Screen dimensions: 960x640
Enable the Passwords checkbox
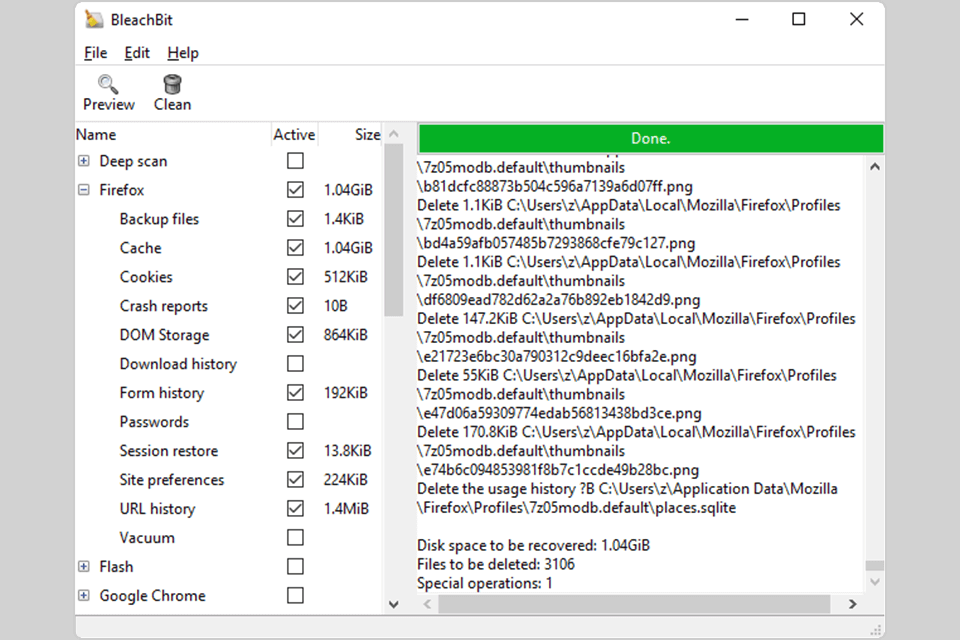coord(295,421)
